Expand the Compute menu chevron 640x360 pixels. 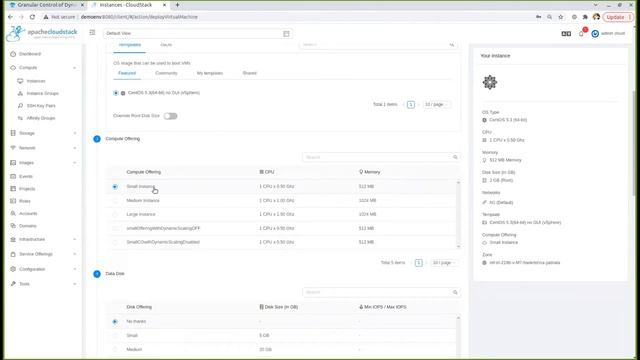pyautogui.click(x=75, y=68)
